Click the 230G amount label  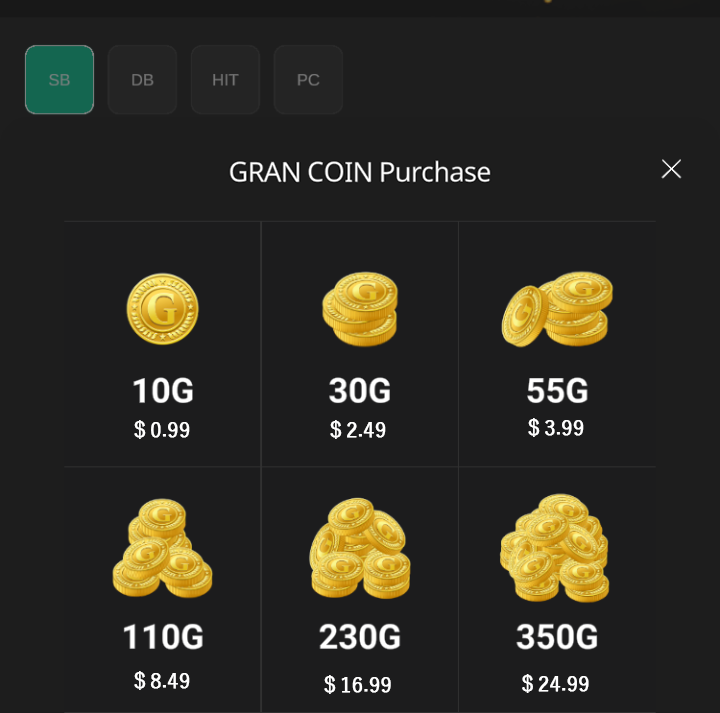coord(360,637)
